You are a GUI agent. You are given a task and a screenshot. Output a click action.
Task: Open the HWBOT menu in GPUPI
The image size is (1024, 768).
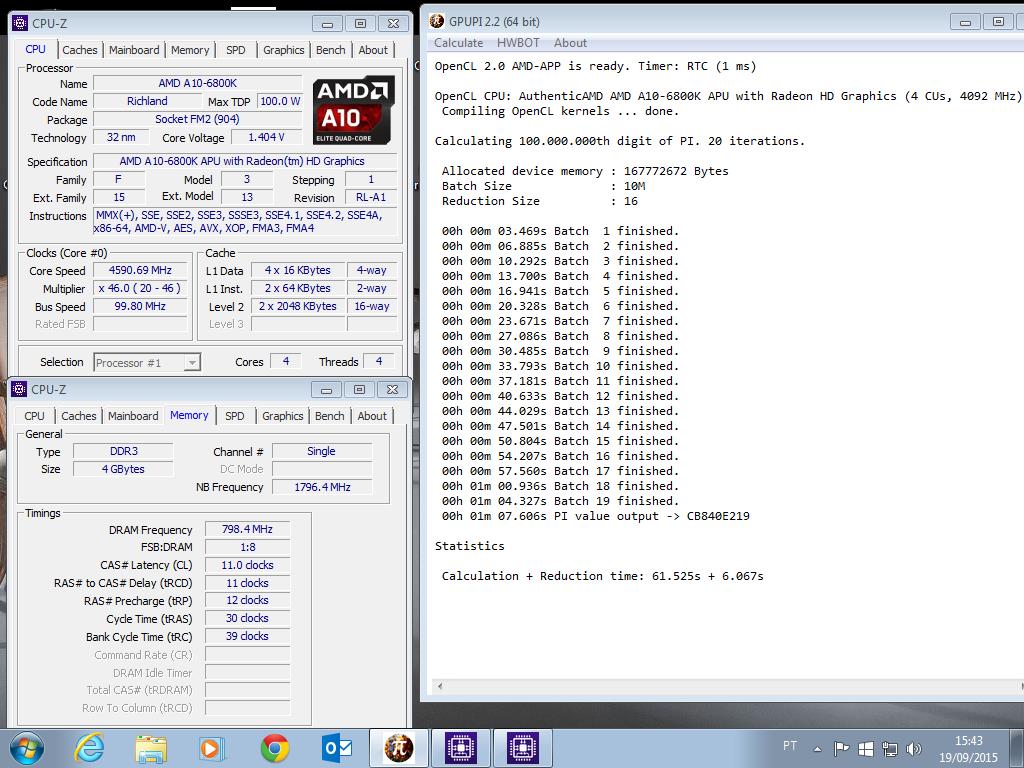click(519, 43)
